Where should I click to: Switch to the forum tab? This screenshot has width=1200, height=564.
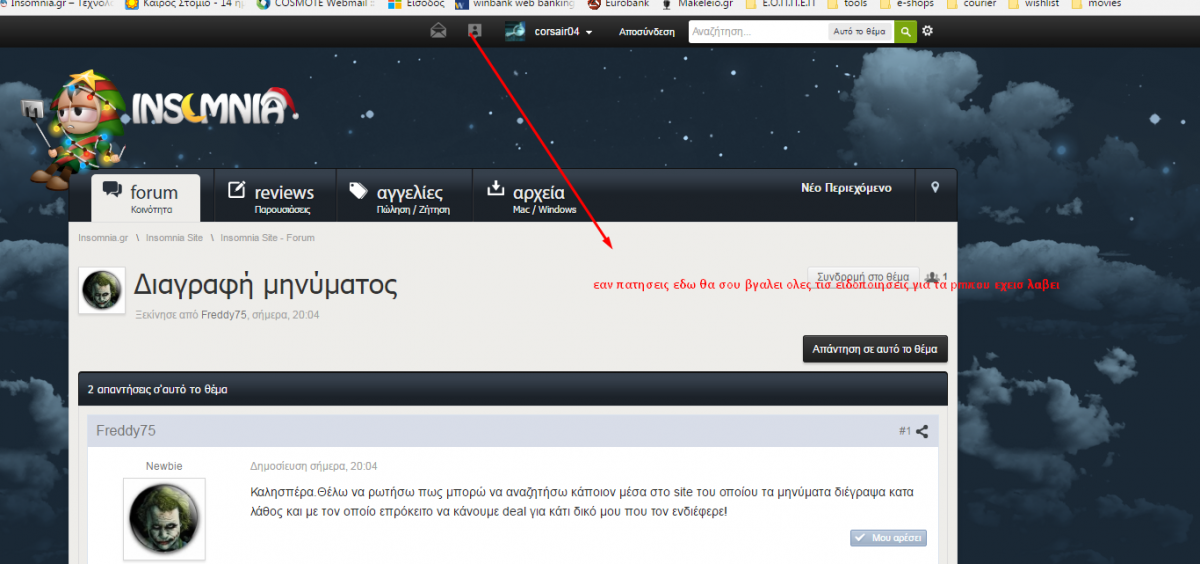pos(145,198)
